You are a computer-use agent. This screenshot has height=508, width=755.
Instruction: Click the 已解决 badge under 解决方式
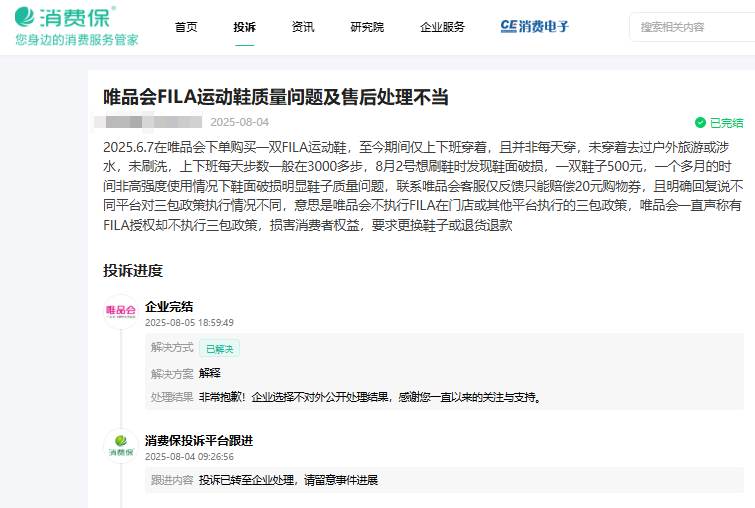tap(219, 349)
